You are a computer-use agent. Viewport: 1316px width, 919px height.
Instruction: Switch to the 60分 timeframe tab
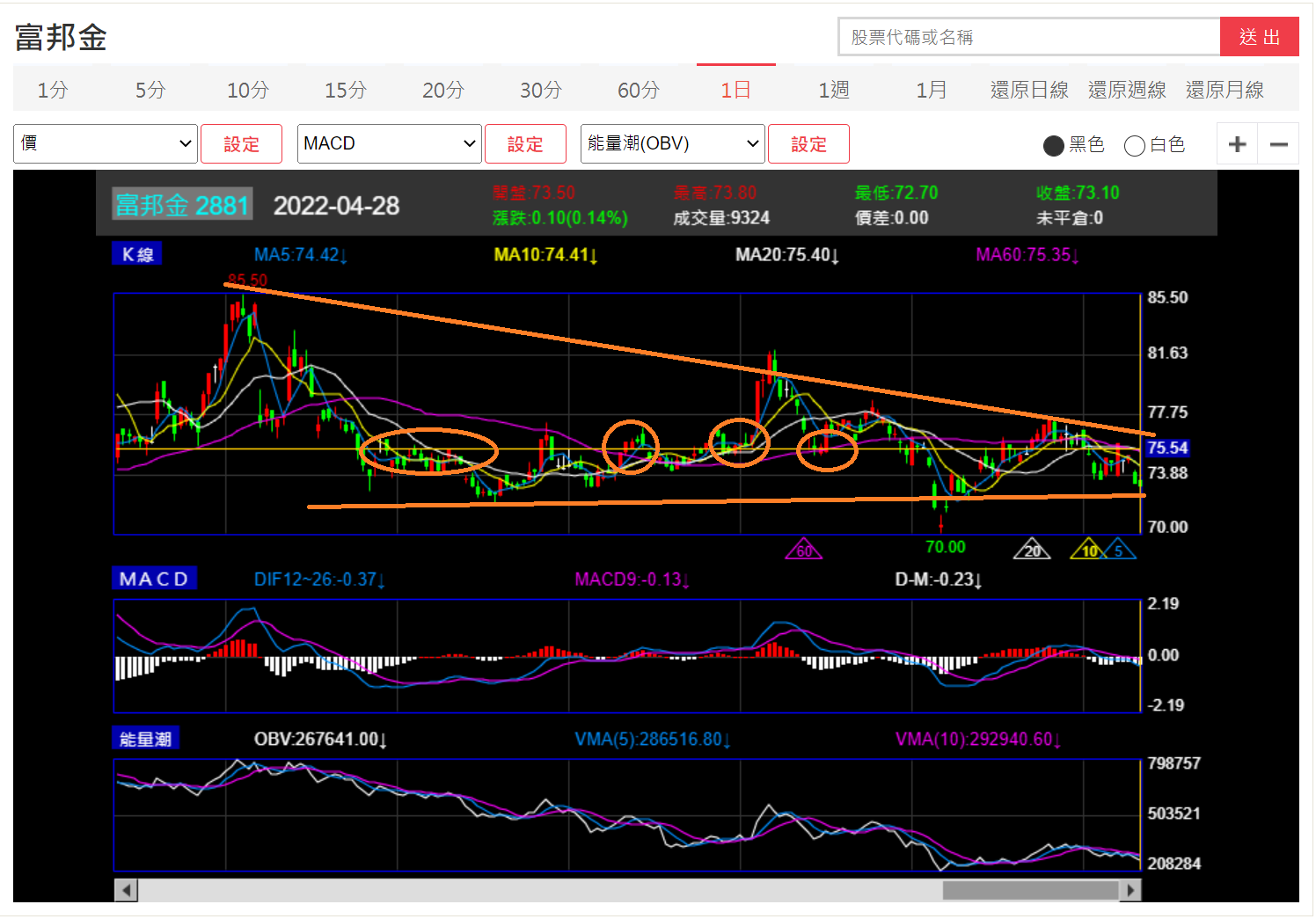(639, 90)
